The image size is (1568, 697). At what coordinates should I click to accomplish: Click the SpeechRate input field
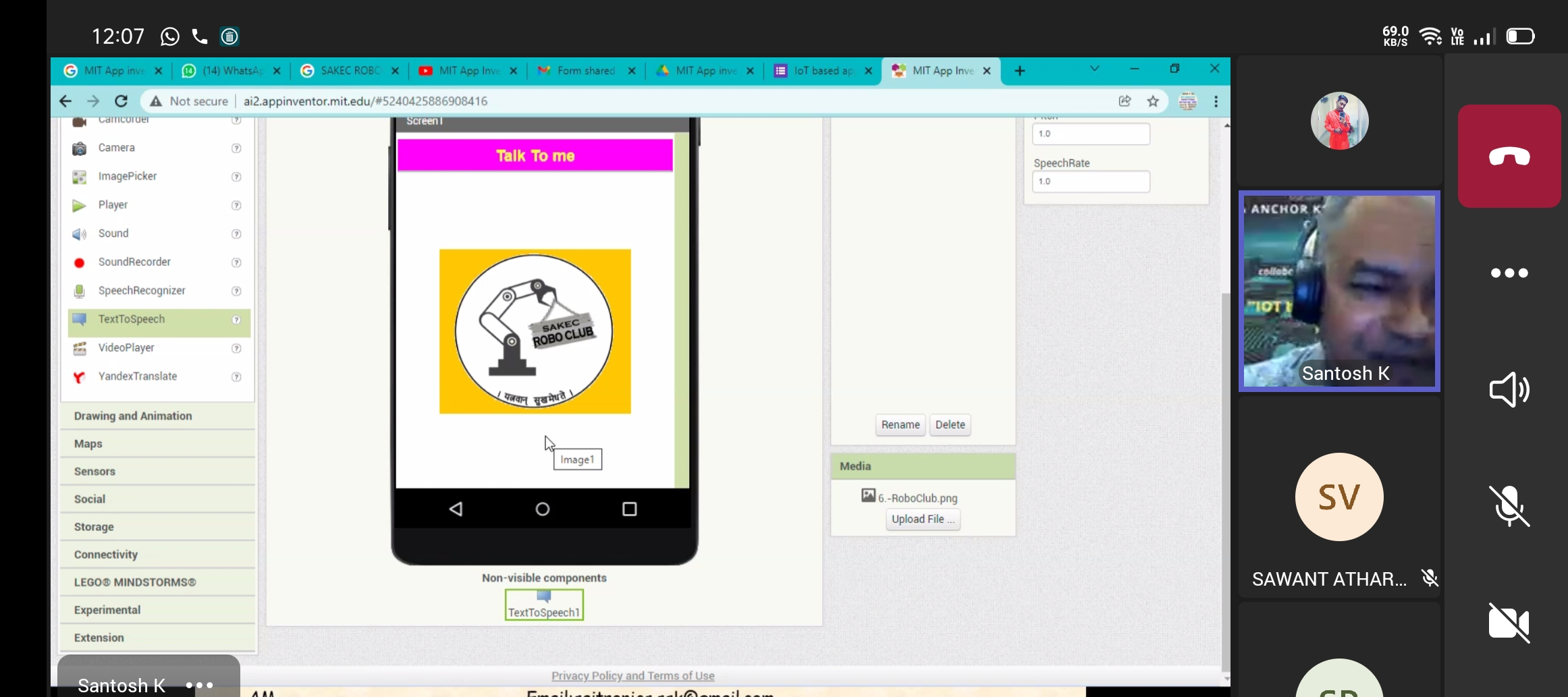pos(1091,182)
